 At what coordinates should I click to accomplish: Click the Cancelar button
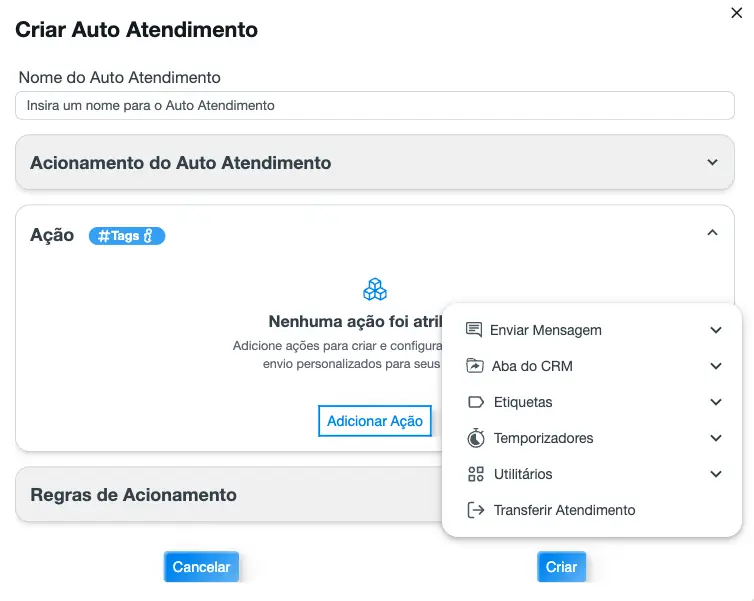pos(201,567)
